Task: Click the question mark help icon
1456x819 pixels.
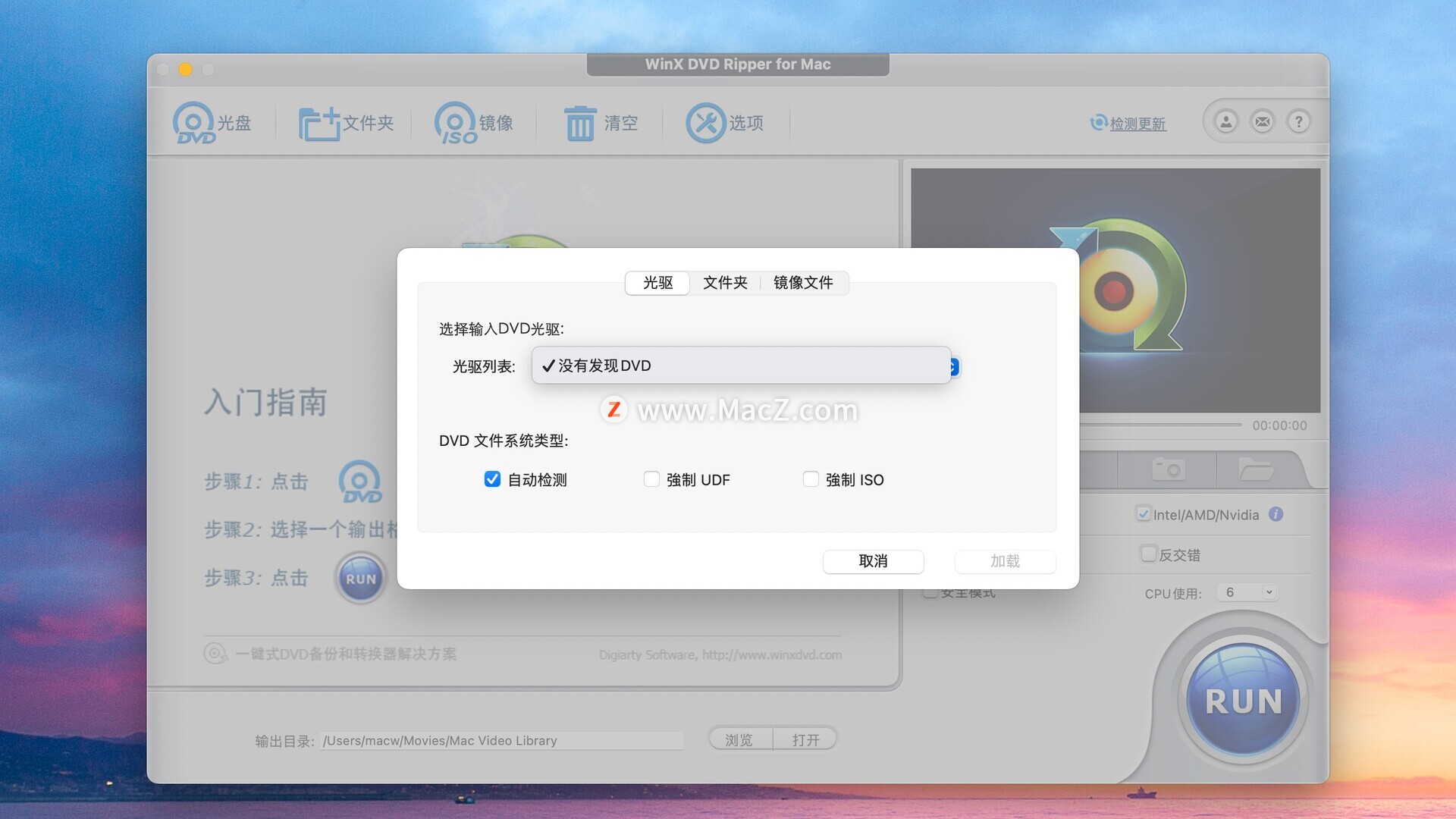Action: point(1298,121)
